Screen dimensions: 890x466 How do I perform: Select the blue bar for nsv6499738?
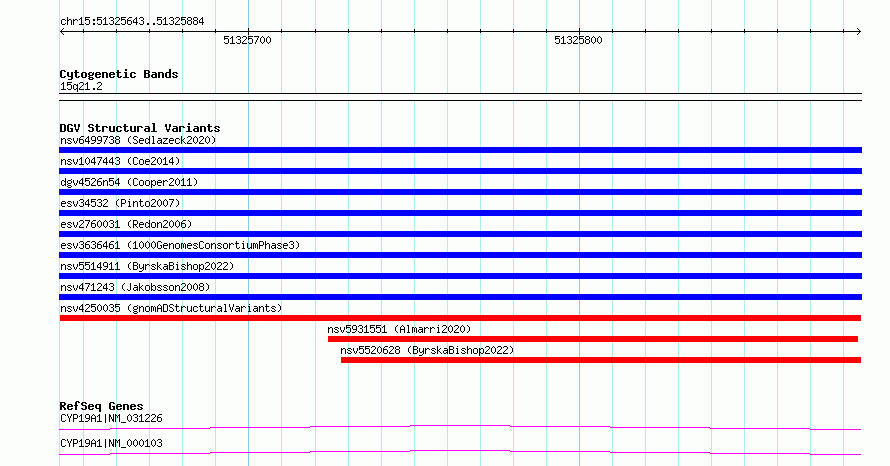click(x=460, y=150)
